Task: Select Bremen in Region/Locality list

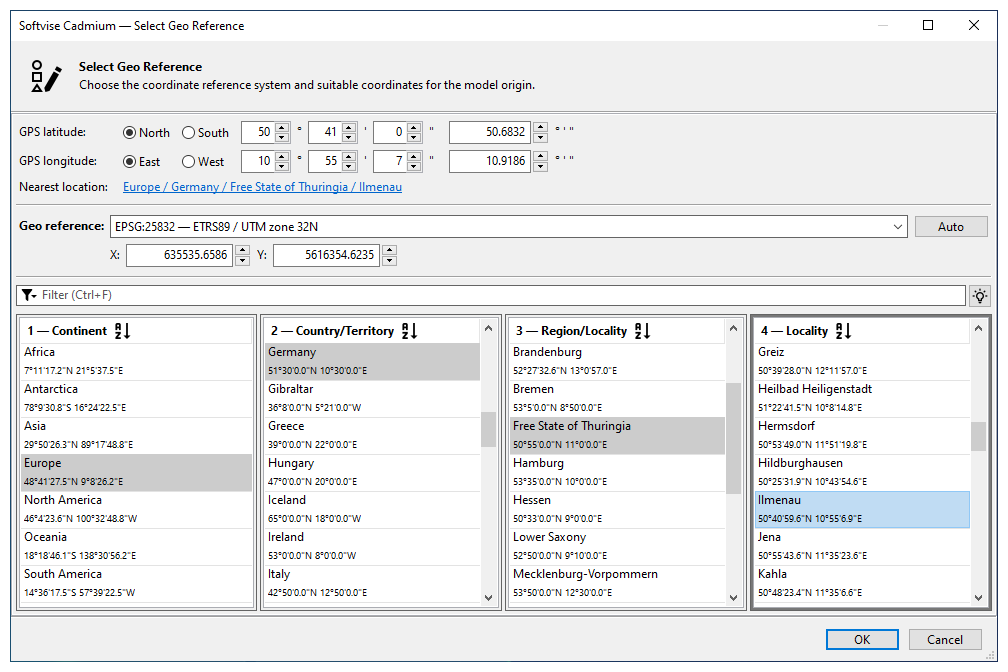Action: click(618, 398)
